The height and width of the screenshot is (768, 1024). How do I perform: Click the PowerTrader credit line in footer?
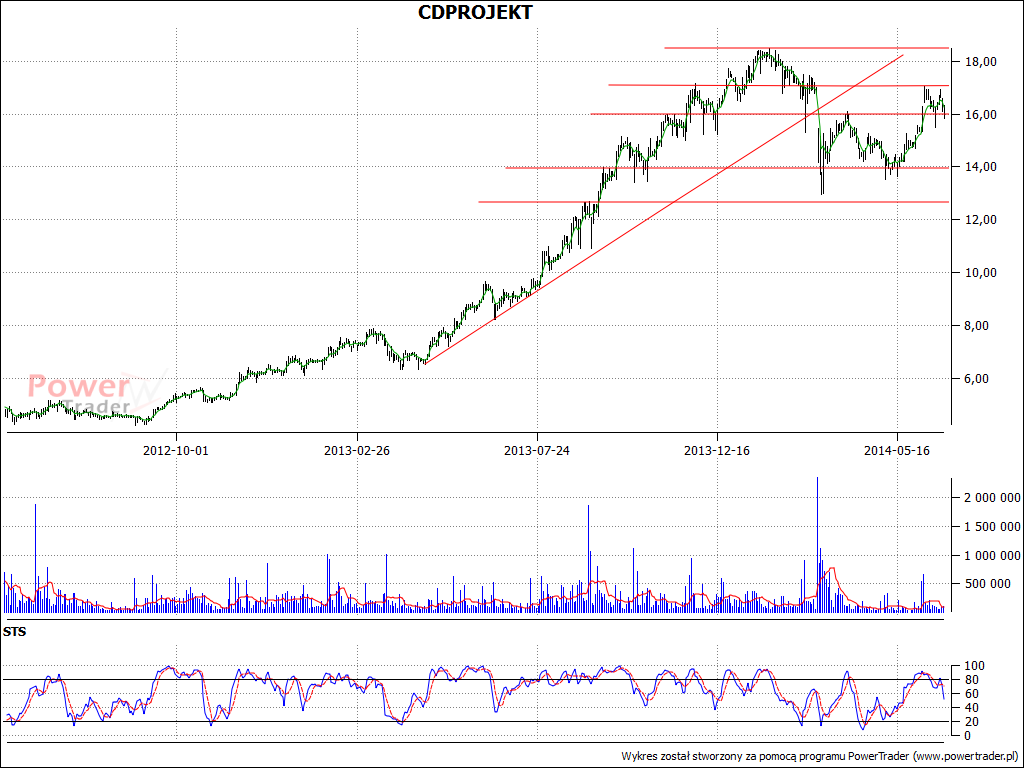[820, 756]
